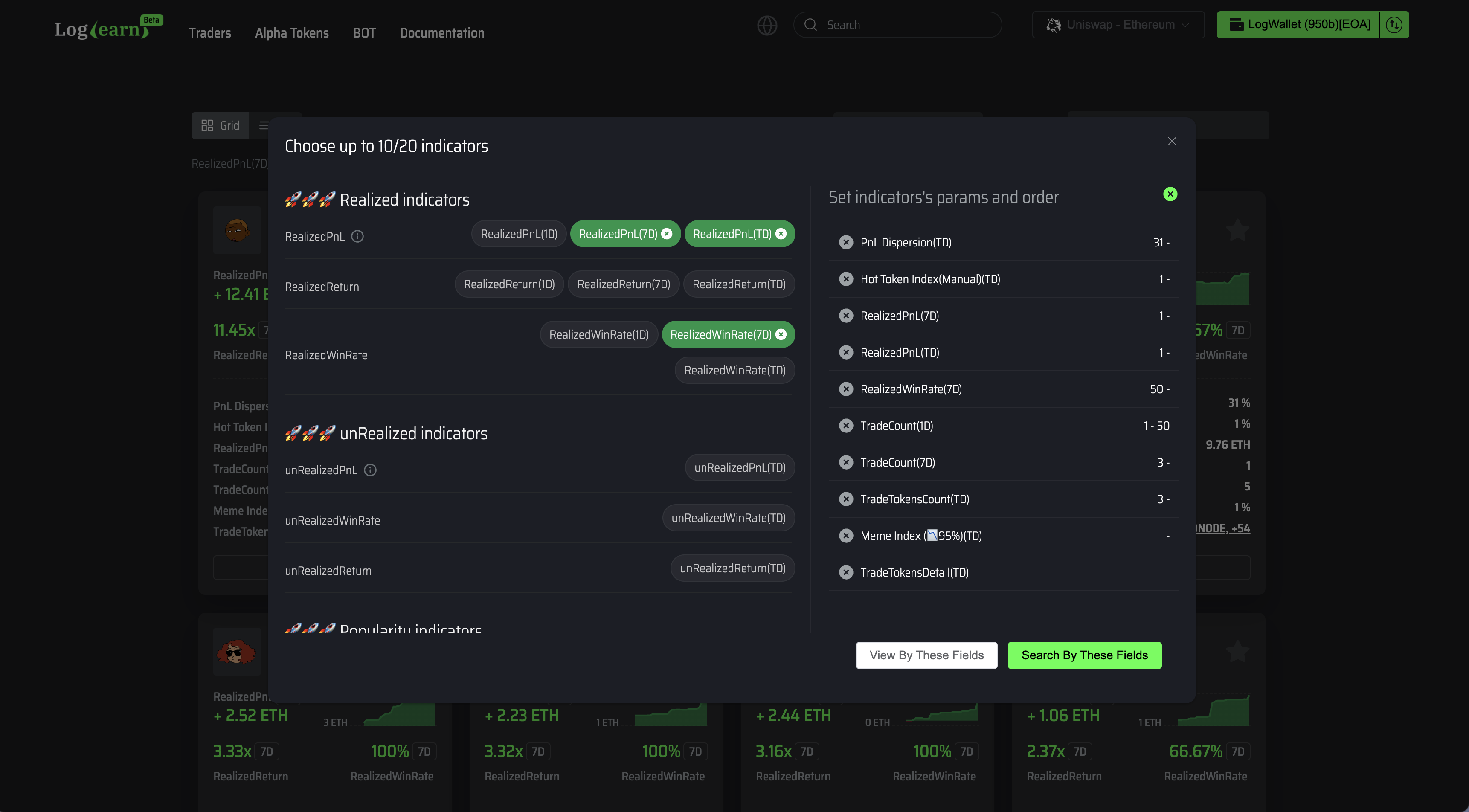Click the "+ 2.52 ETH" value

click(x=251, y=715)
